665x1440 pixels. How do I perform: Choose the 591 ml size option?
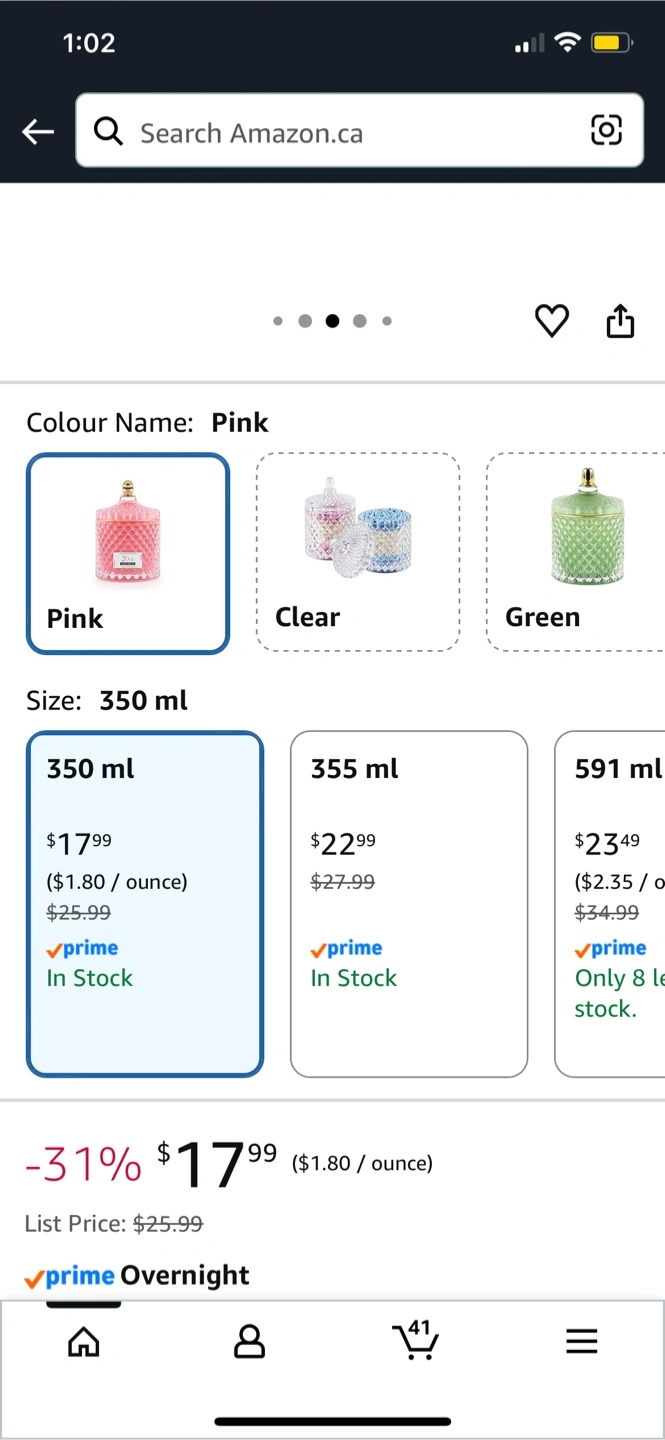pyautogui.click(x=610, y=904)
